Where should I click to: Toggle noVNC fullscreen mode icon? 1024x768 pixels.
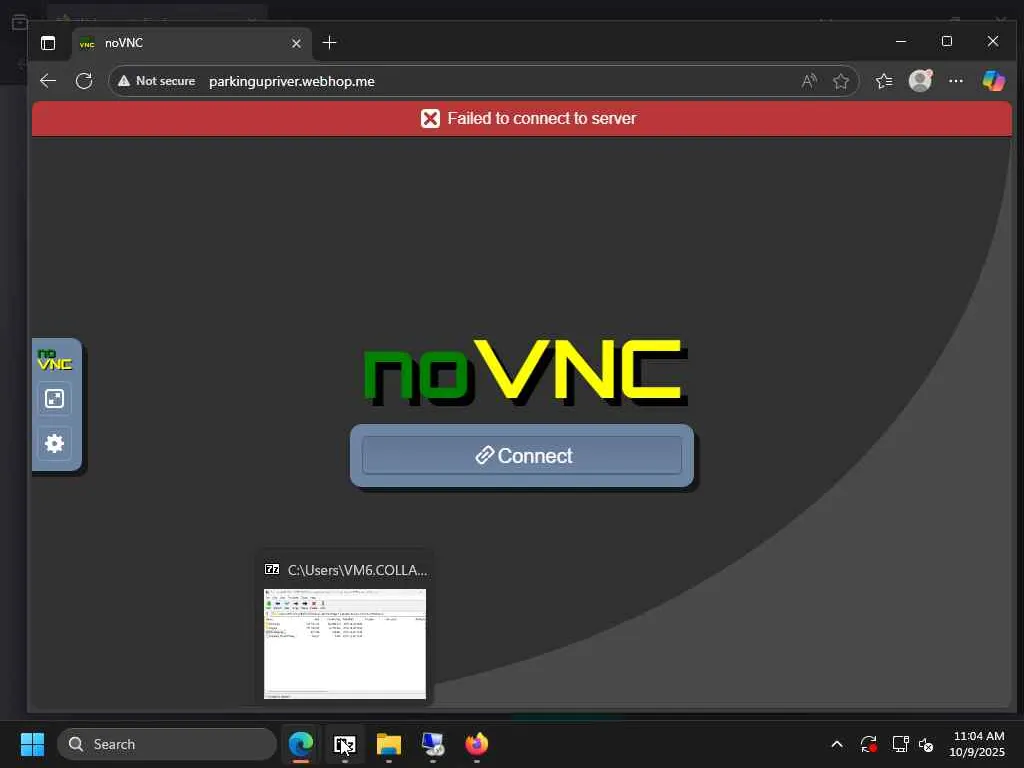tap(54, 398)
